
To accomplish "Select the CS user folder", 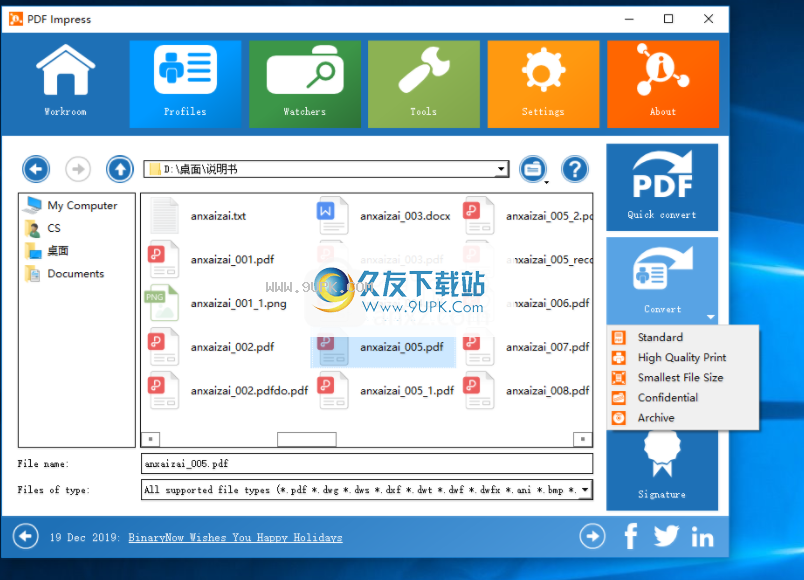I will [x=43, y=228].
